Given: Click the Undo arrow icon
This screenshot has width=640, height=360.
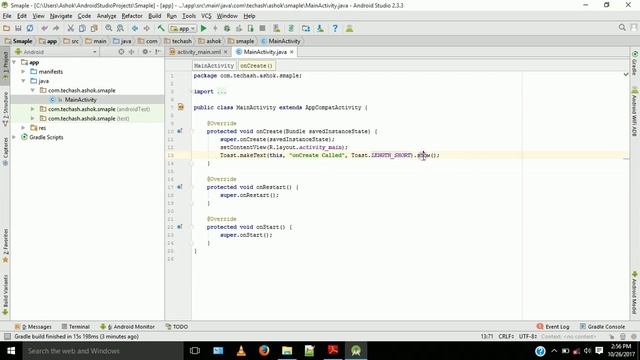Looking at the screenshot, I should click(x=44, y=28).
